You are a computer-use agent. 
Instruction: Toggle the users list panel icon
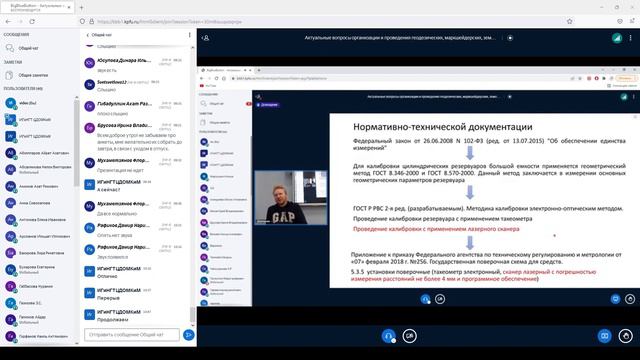206,38
